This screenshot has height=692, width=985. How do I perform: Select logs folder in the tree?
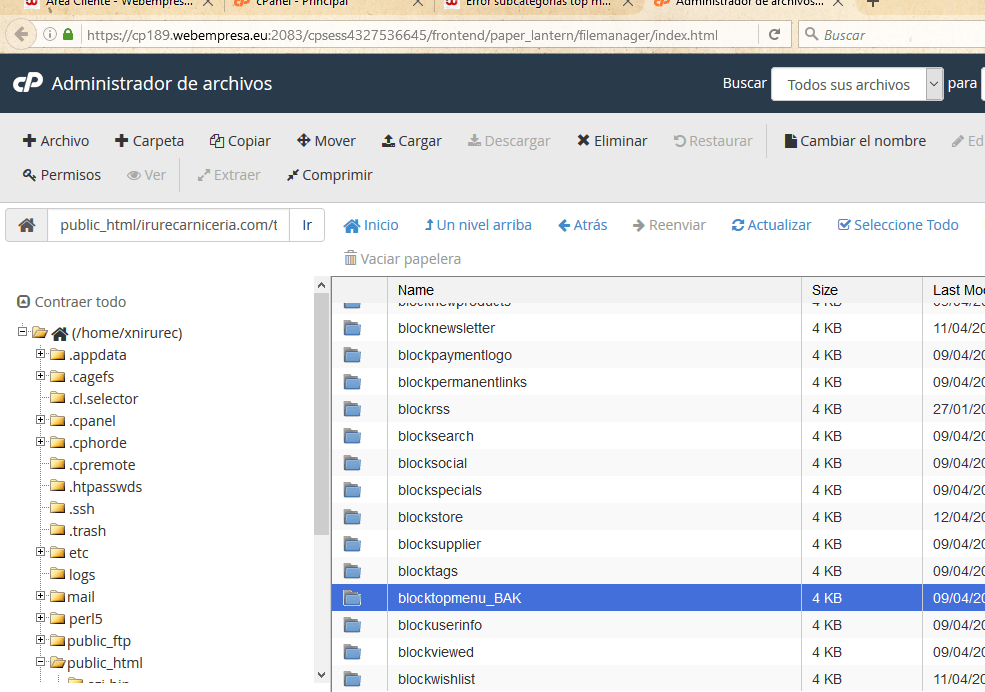82,575
